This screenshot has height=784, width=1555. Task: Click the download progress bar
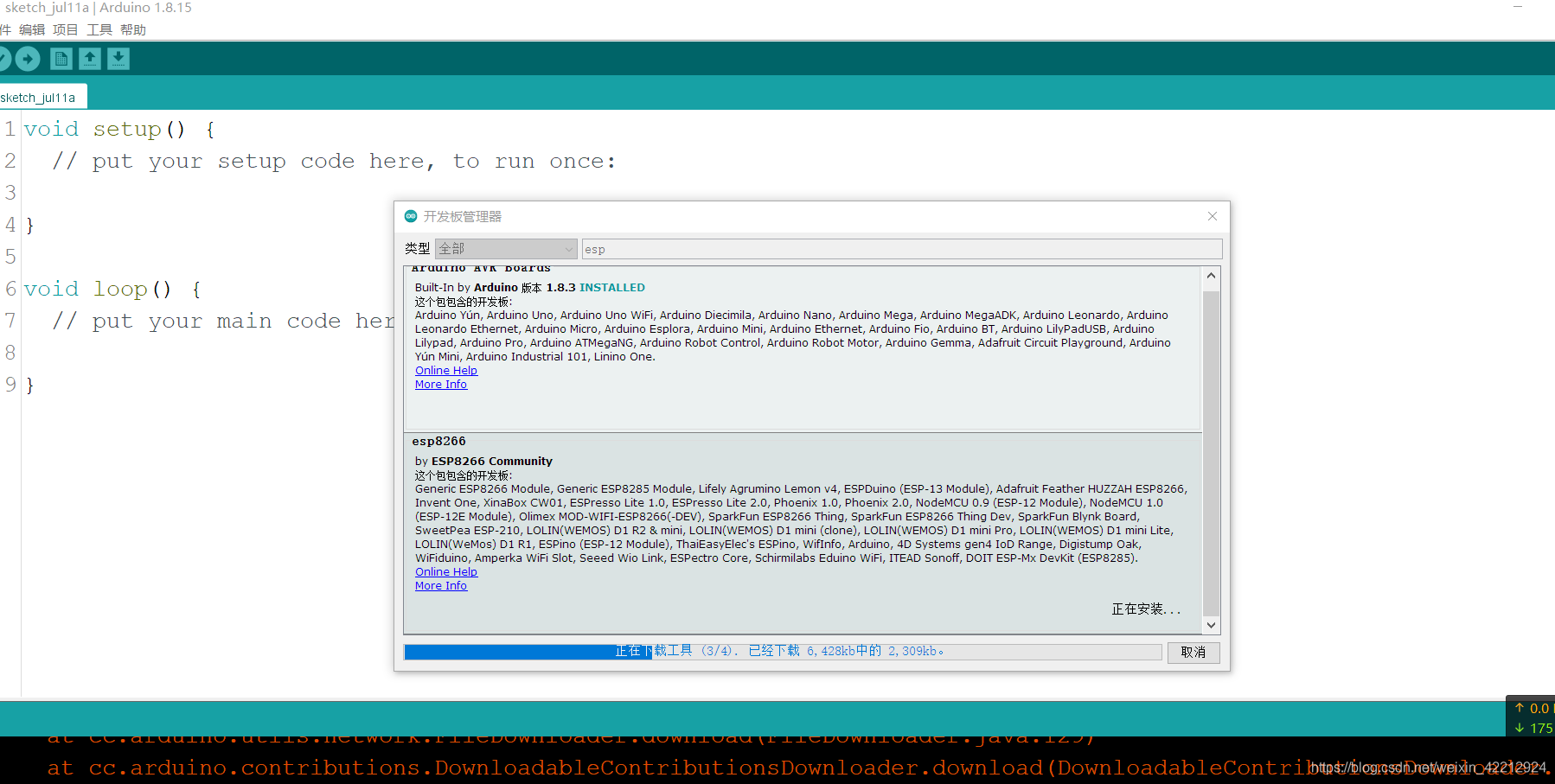(783, 652)
